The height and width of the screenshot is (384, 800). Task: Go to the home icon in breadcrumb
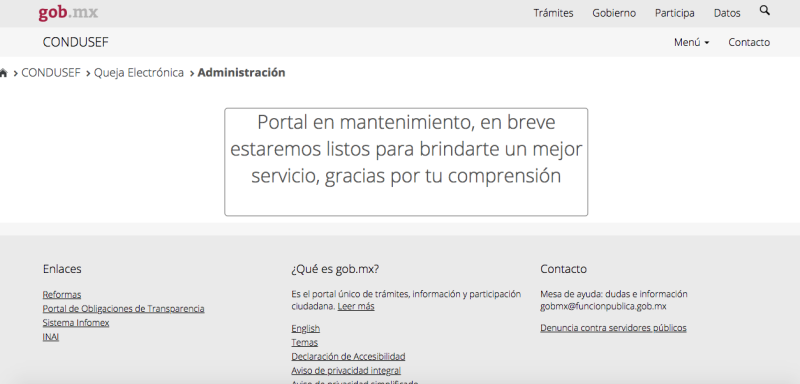pos(3,73)
